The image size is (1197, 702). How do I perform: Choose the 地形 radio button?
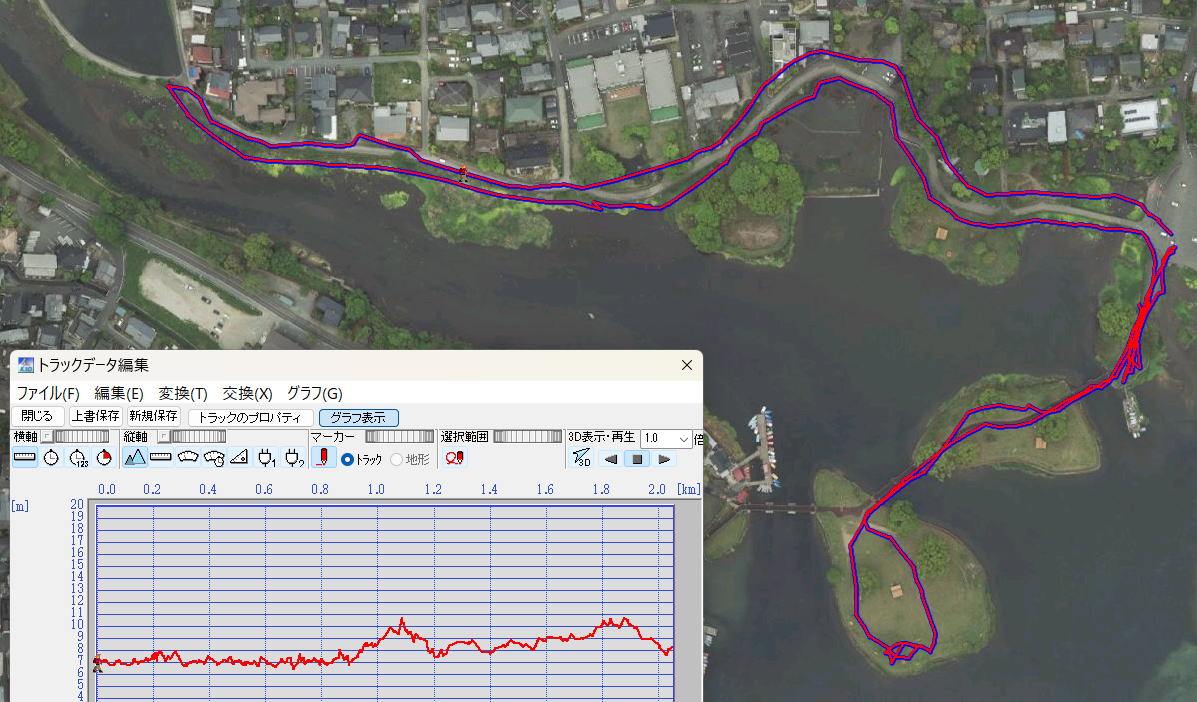point(396,459)
